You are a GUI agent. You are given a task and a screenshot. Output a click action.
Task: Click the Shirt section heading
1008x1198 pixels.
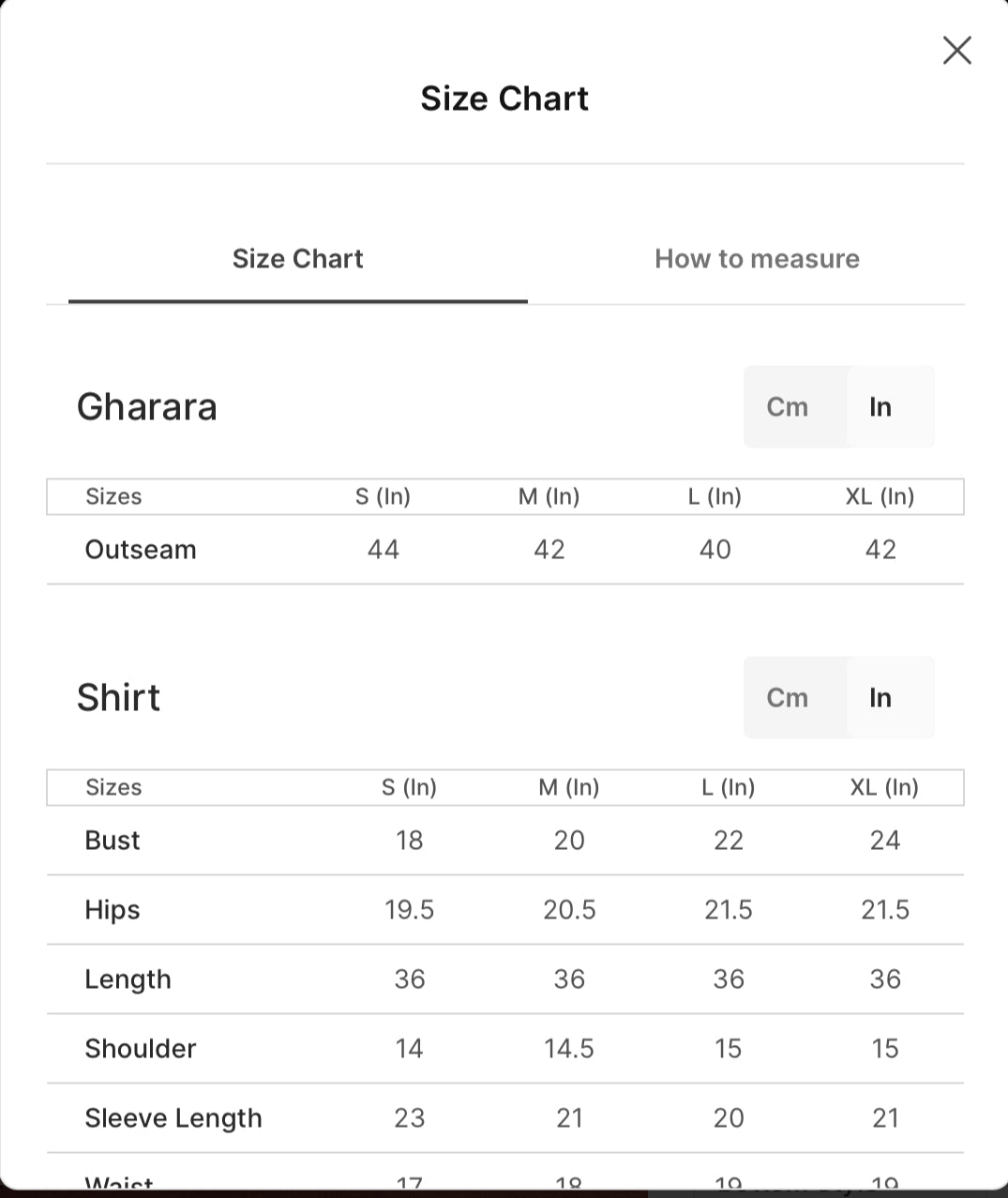pos(119,698)
